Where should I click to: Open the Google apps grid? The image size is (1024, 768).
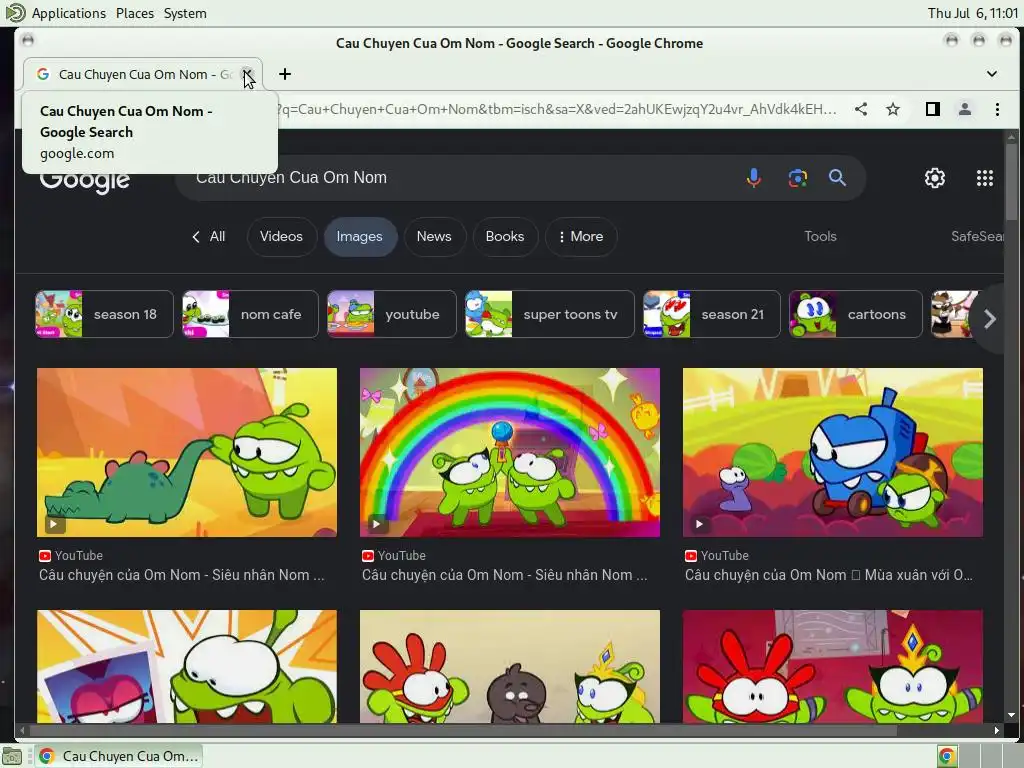click(x=985, y=178)
